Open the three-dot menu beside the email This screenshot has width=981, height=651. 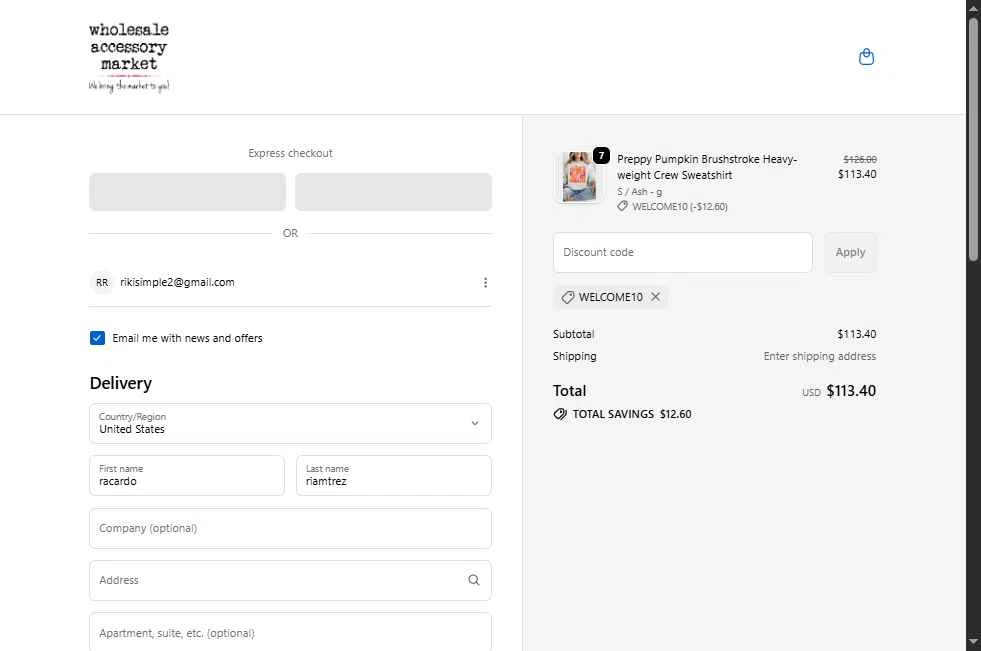485,283
